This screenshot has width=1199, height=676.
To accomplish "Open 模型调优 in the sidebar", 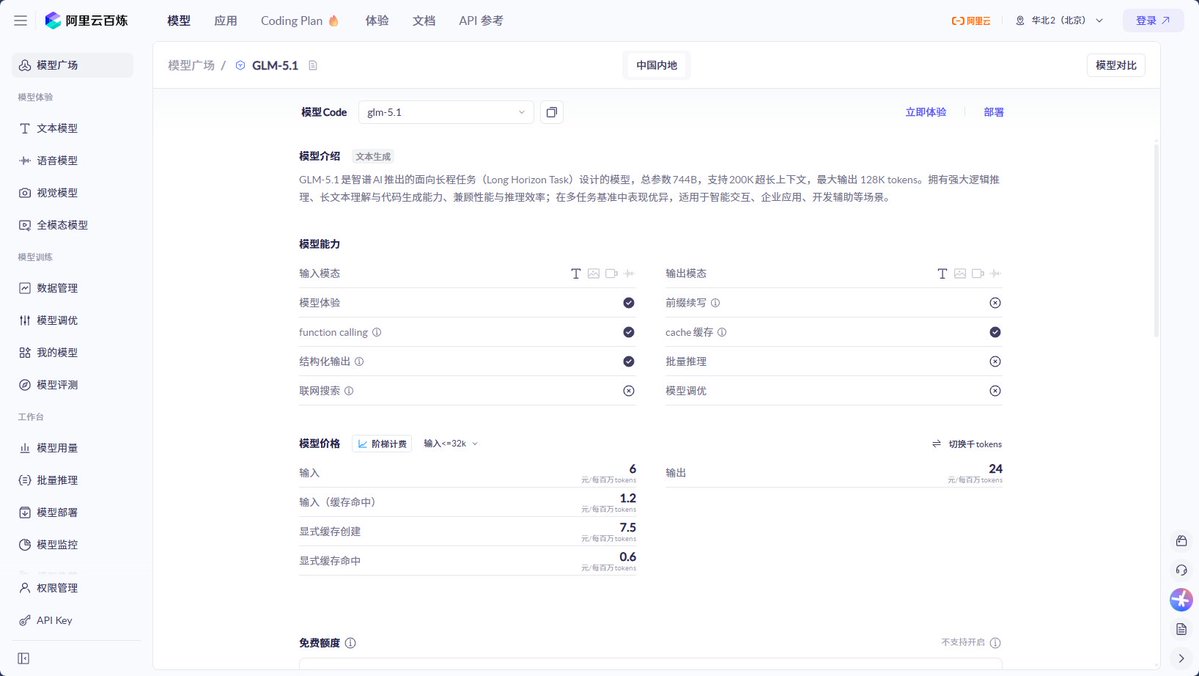I will pos(73,320).
